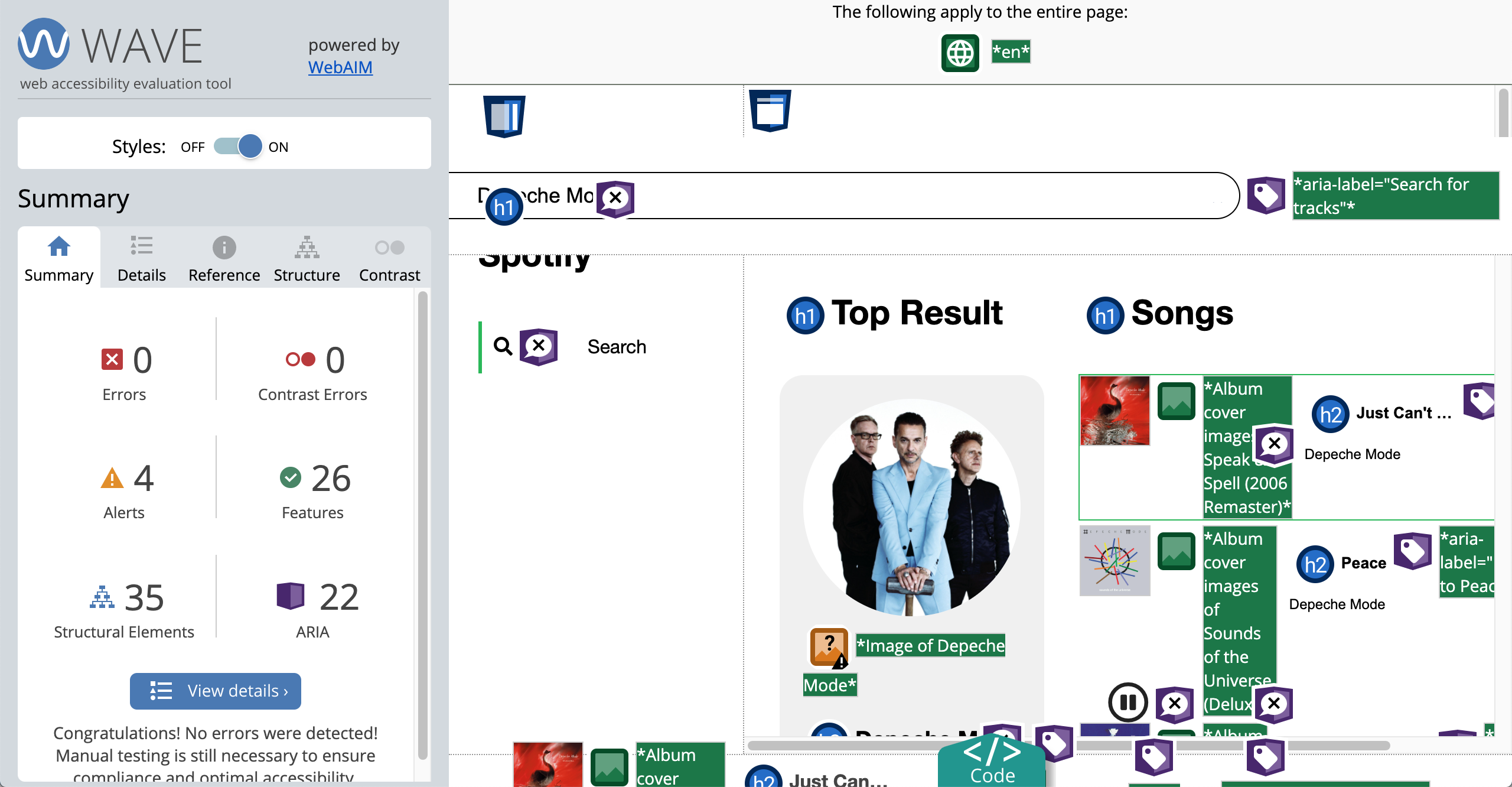Click the h1 icon beside Songs heading
The height and width of the screenshot is (787, 1512).
[x=1104, y=316]
